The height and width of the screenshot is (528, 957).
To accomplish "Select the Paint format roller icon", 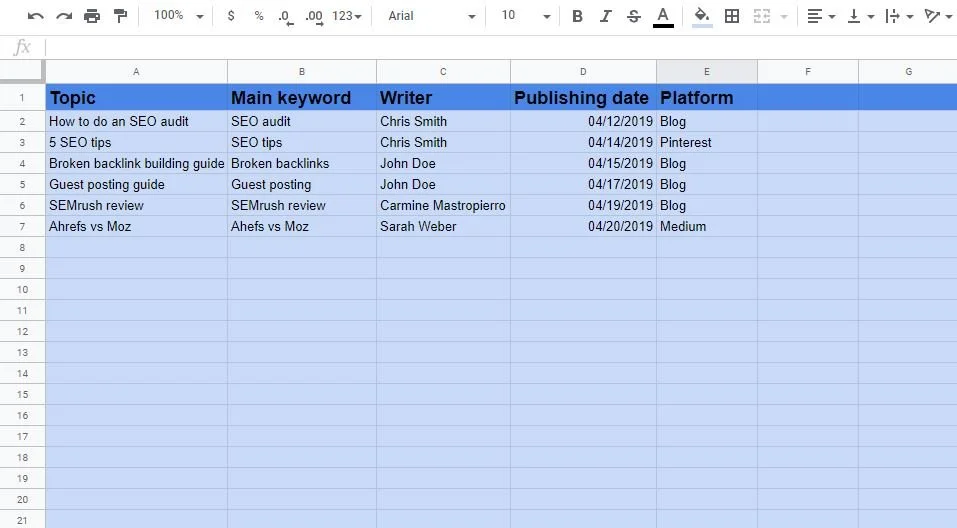I will click(120, 16).
